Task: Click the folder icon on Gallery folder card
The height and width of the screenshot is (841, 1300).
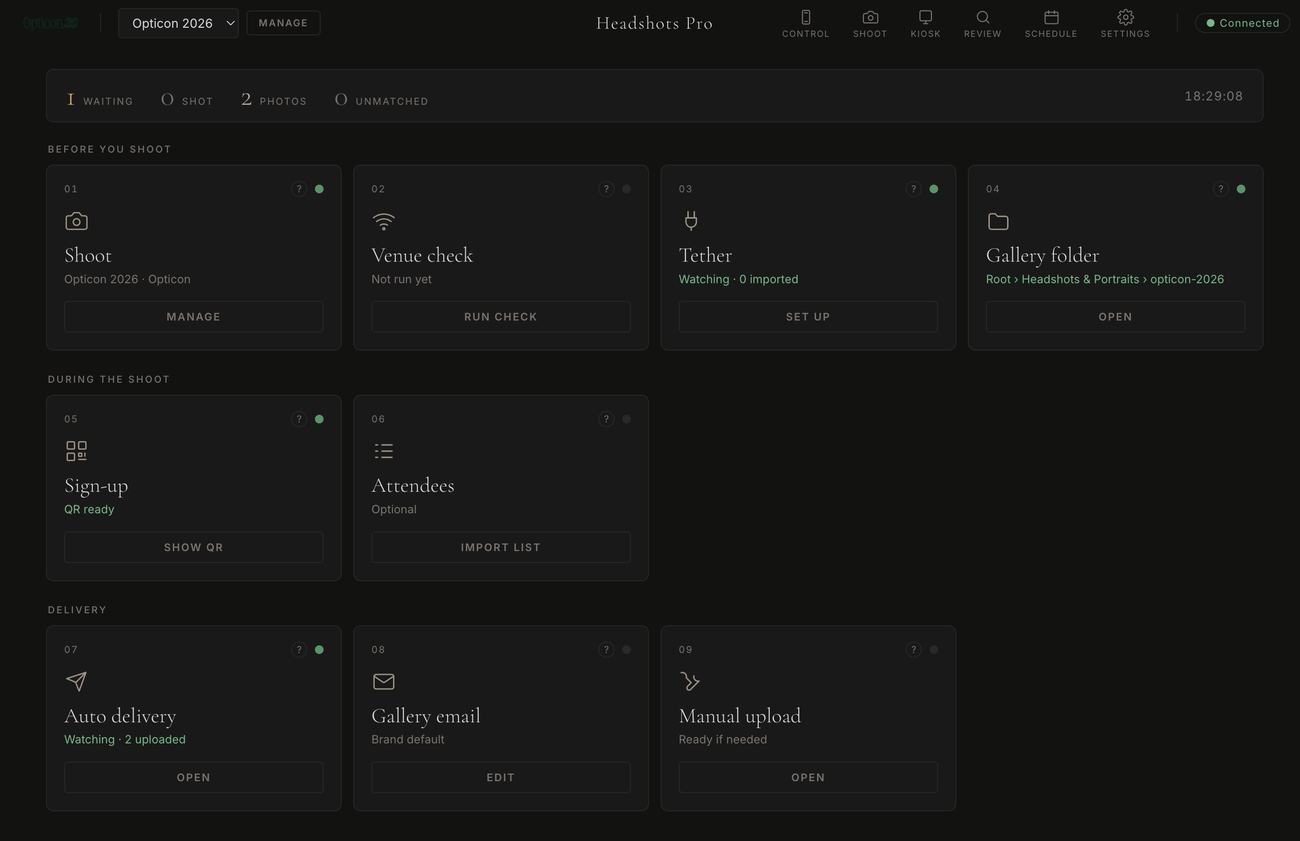Action: (x=998, y=221)
